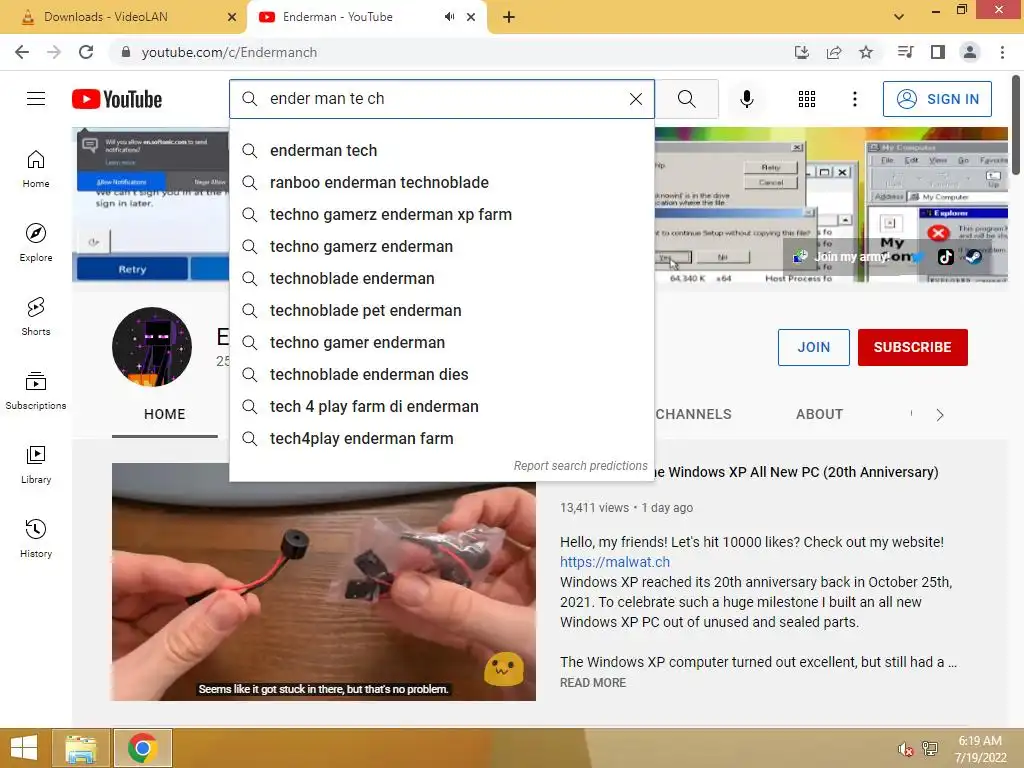The height and width of the screenshot is (768, 1024).
Task: Select suggestion 'enderman tech'
Action: (441, 151)
